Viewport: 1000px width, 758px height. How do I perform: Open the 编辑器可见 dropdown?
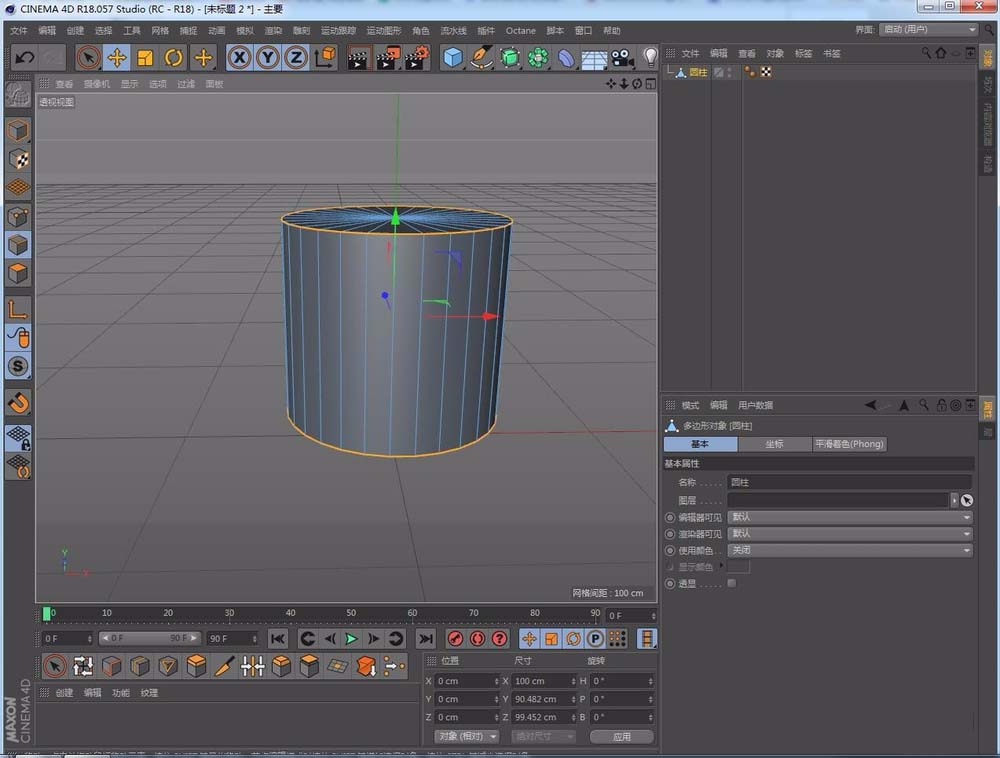coord(849,517)
